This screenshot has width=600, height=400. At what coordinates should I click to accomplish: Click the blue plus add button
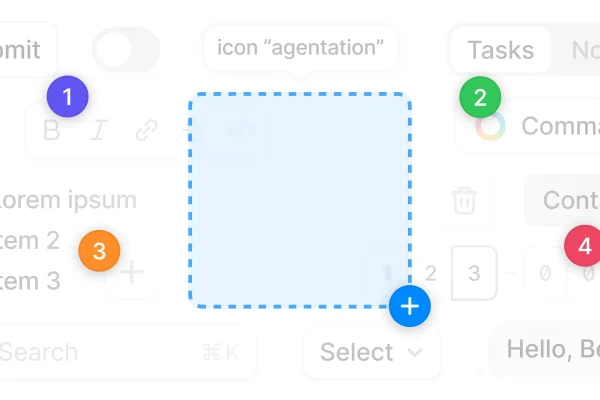tap(410, 306)
